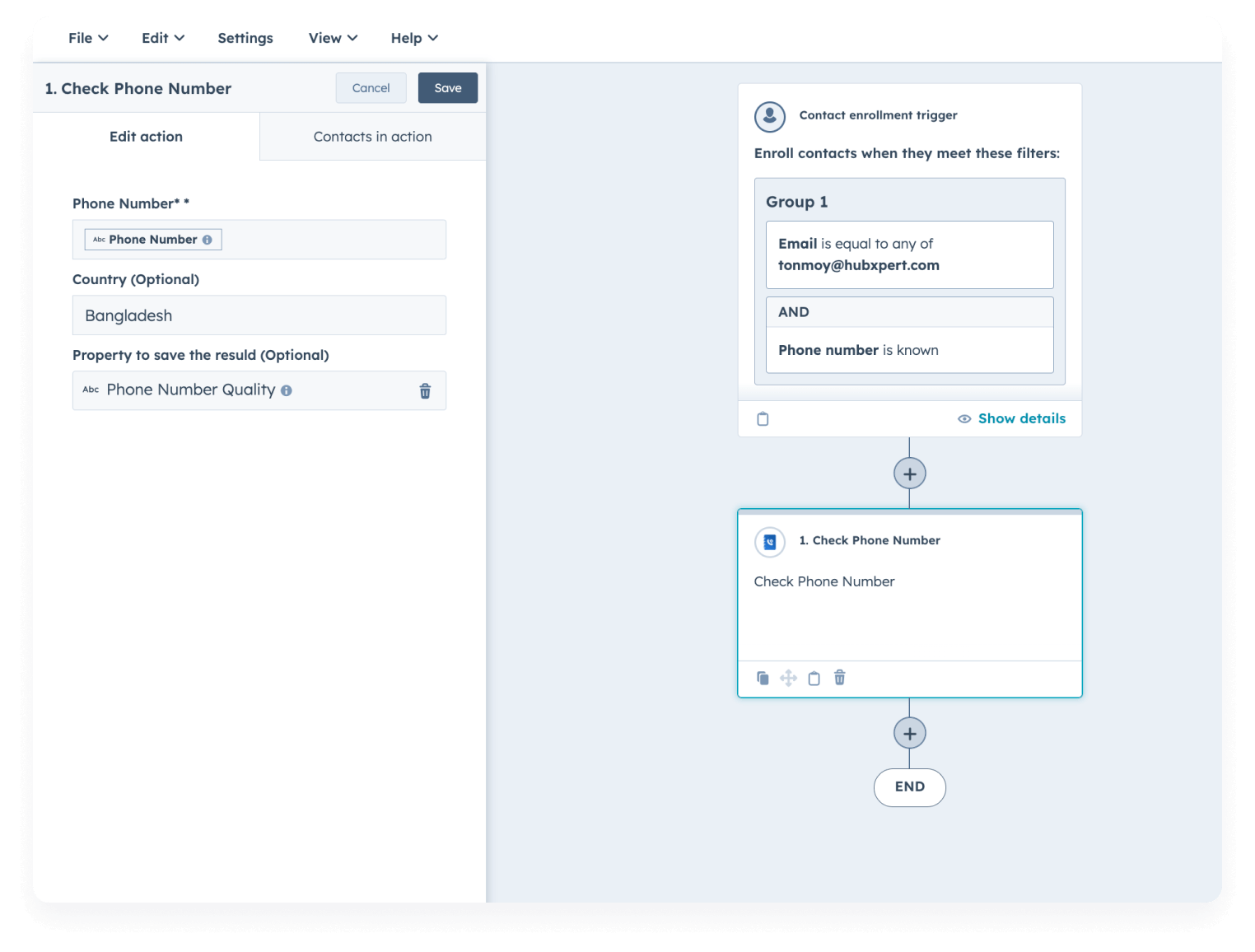Image resolution: width=1255 pixels, height=952 pixels.
Task: Save the Check Phone Number action
Action: (448, 88)
